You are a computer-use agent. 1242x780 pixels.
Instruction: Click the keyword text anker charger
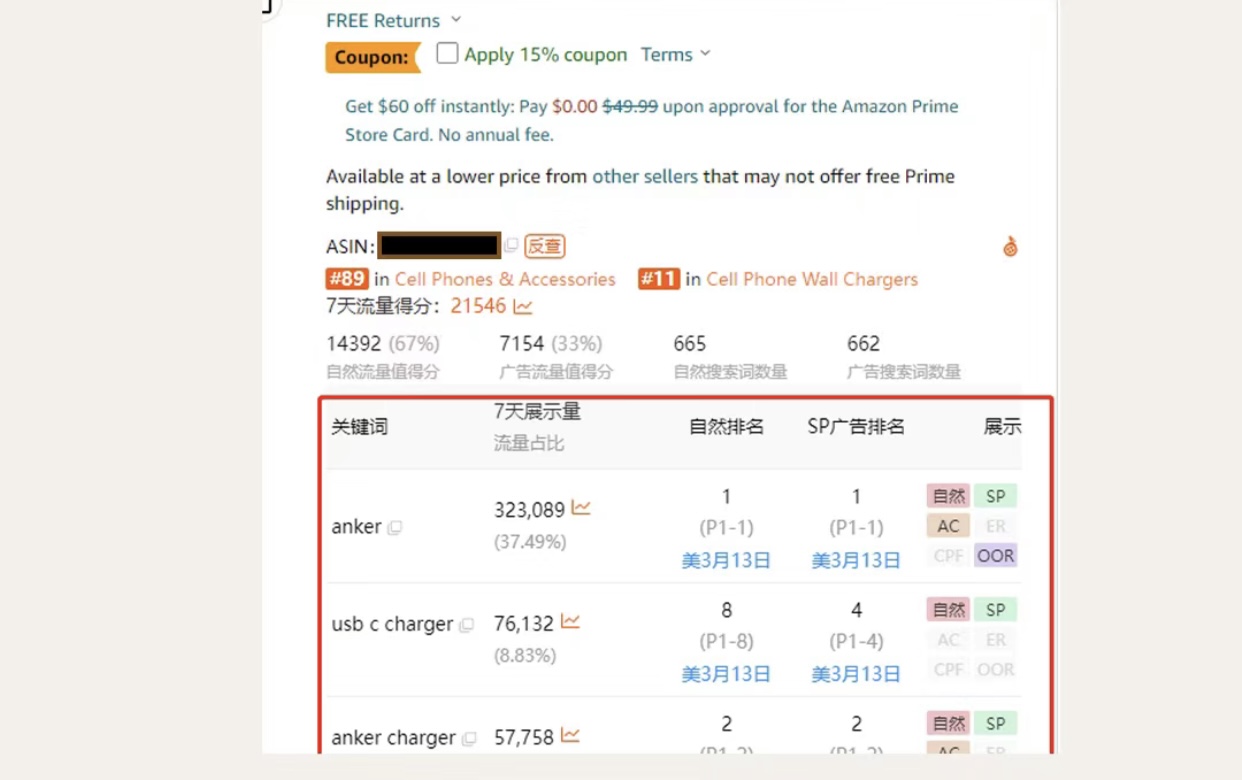point(393,738)
